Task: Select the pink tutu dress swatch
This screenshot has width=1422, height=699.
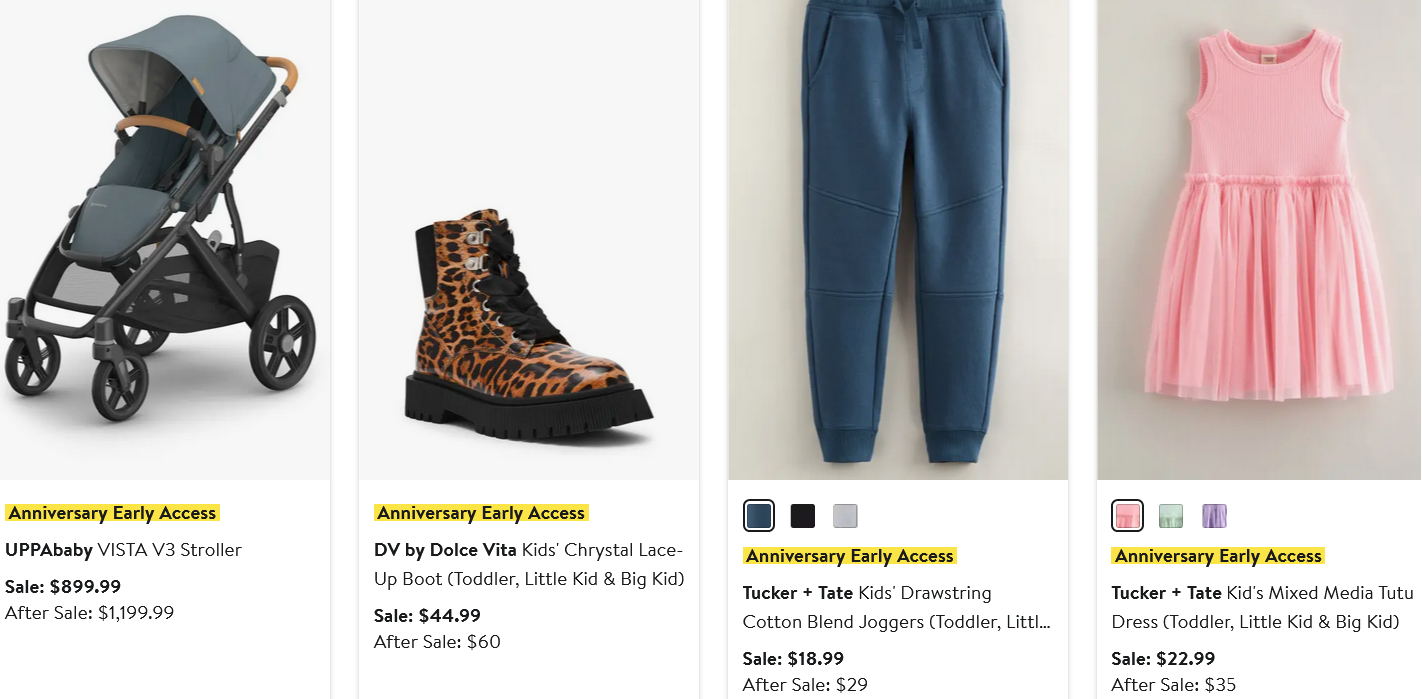Action: (1127, 516)
